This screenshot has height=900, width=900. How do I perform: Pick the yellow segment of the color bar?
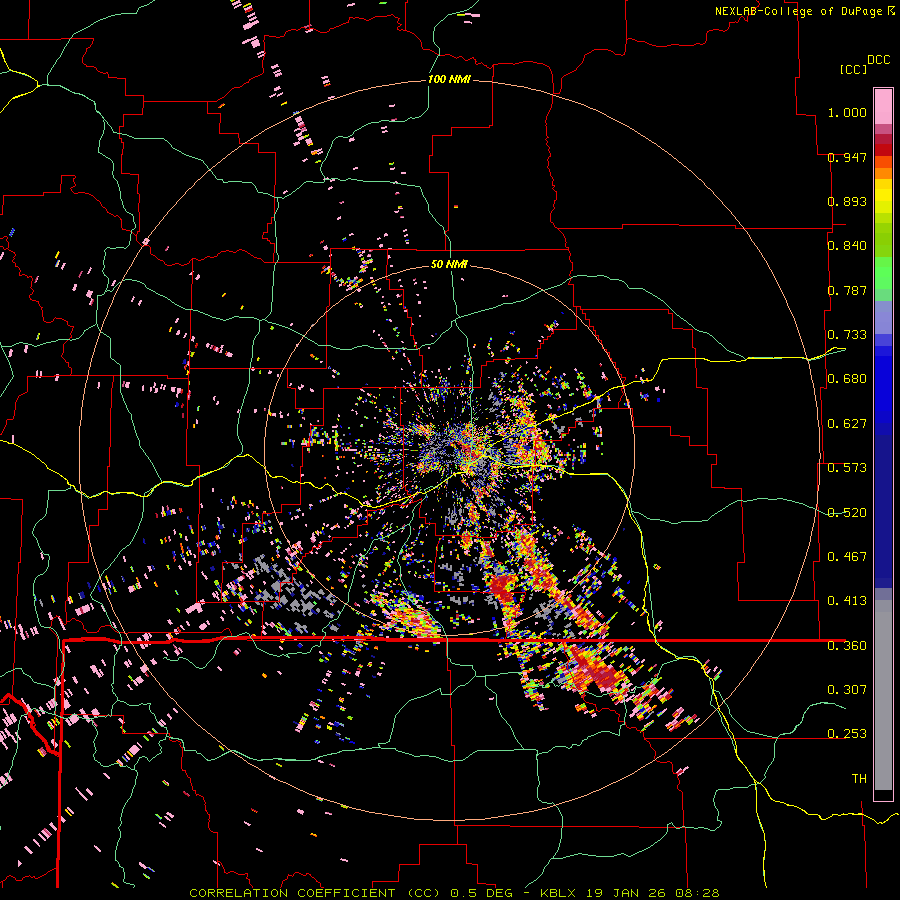click(x=883, y=196)
